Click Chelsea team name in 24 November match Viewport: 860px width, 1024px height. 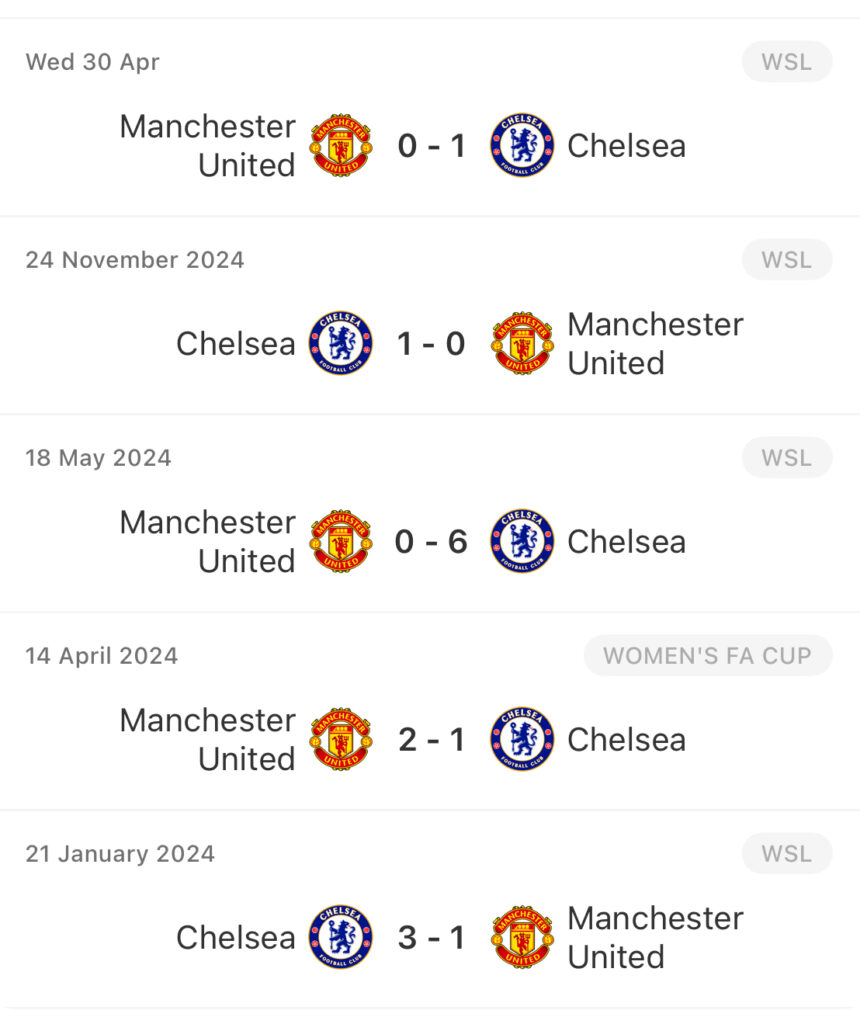pyautogui.click(x=236, y=344)
